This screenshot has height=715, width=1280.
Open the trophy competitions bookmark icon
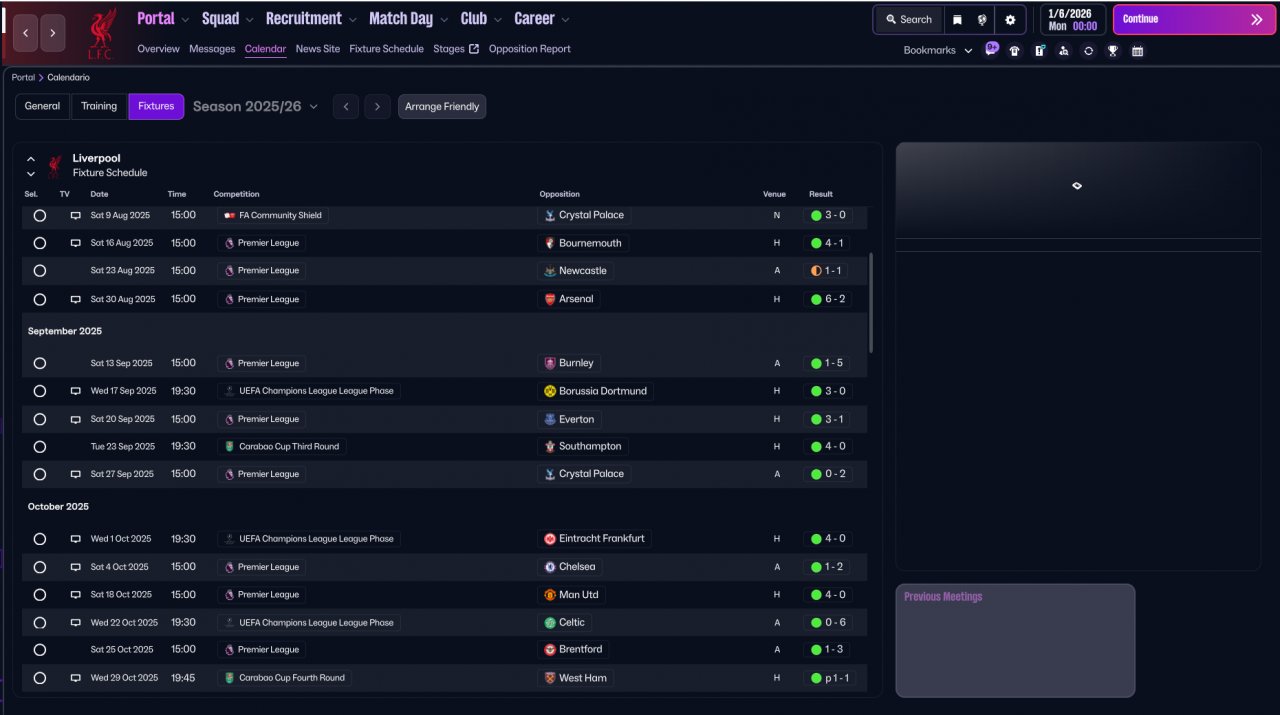(1113, 51)
